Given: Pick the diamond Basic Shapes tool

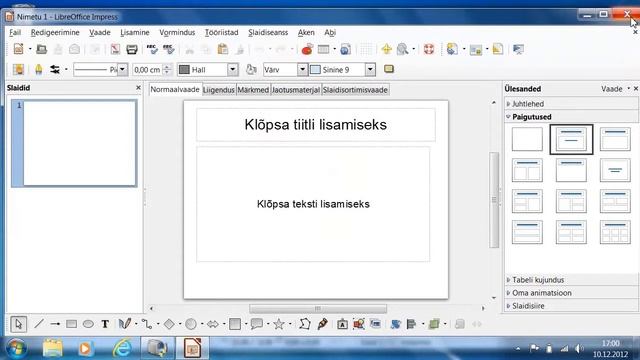Looking at the screenshot, I should click(x=169, y=324).
